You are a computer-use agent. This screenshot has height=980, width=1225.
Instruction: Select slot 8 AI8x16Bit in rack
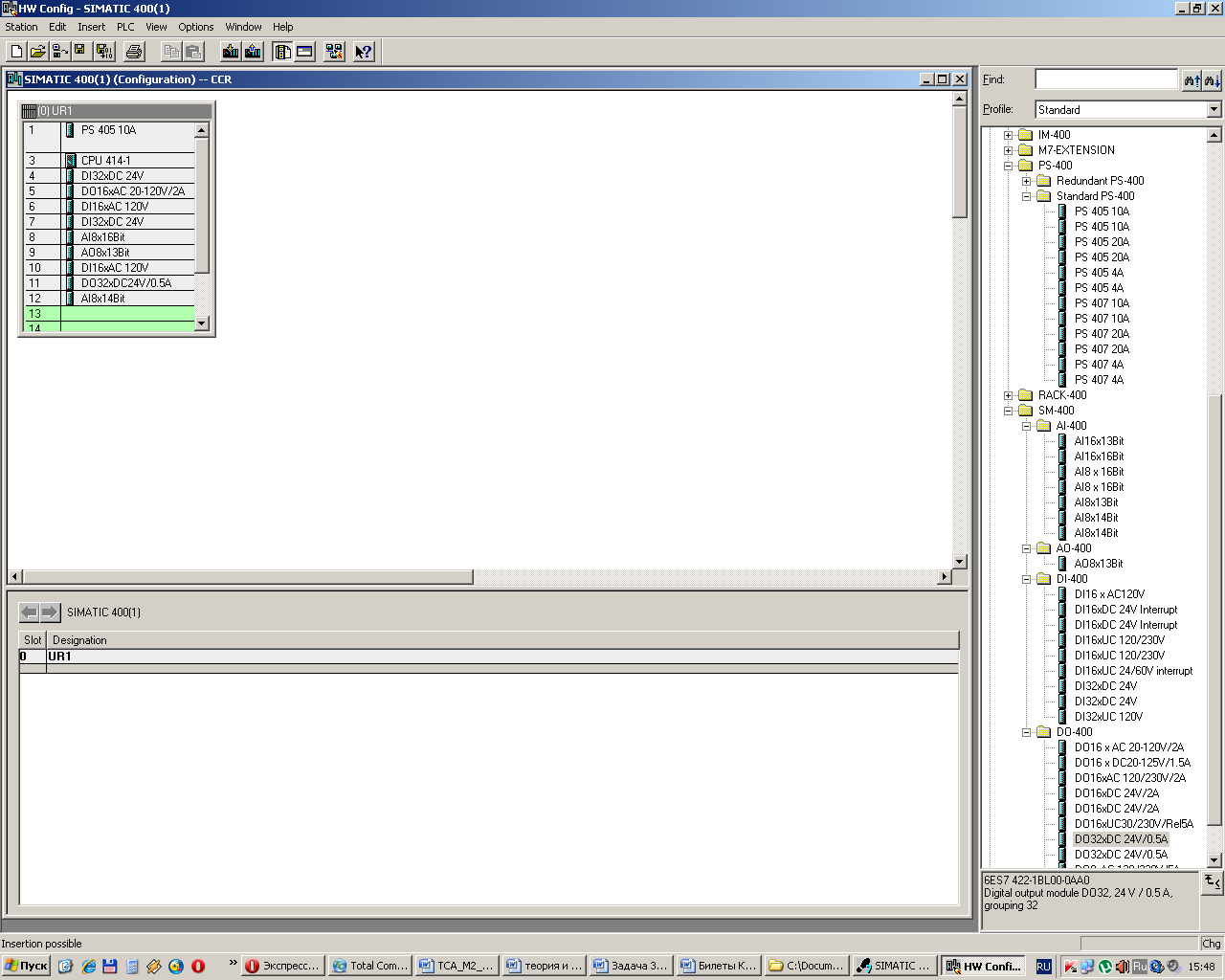tap(109, 237)
